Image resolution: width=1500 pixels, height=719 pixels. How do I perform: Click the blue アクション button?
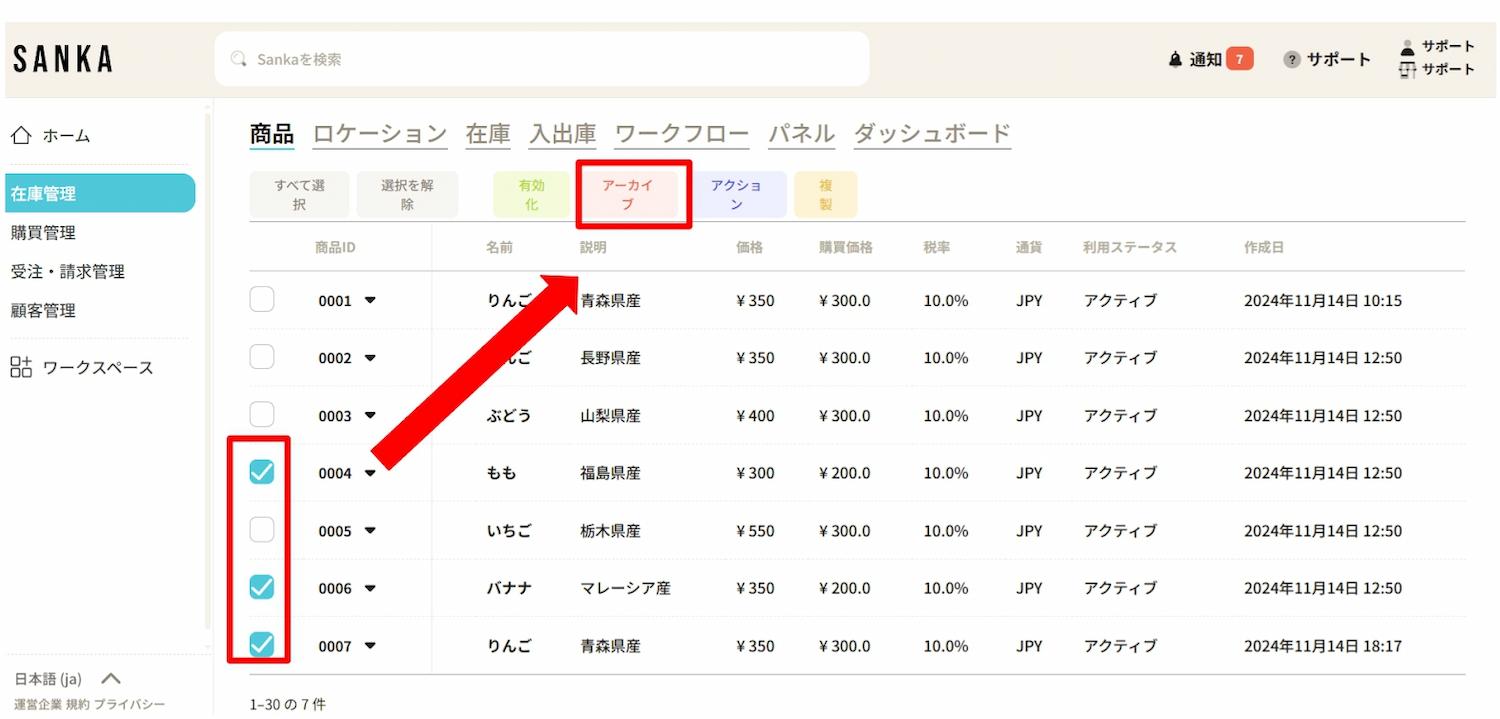pyautogui.click(x=736, y=195)
